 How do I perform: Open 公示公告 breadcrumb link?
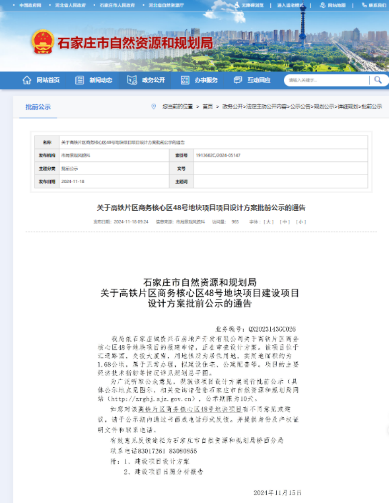[300, 106]
